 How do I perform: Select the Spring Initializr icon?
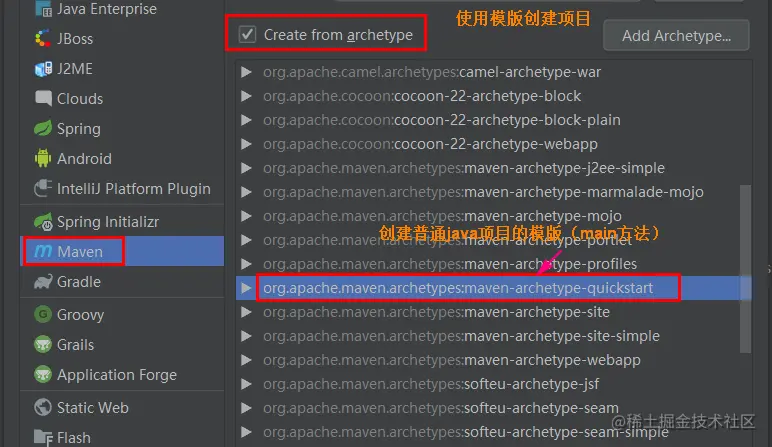coord(43,222)
